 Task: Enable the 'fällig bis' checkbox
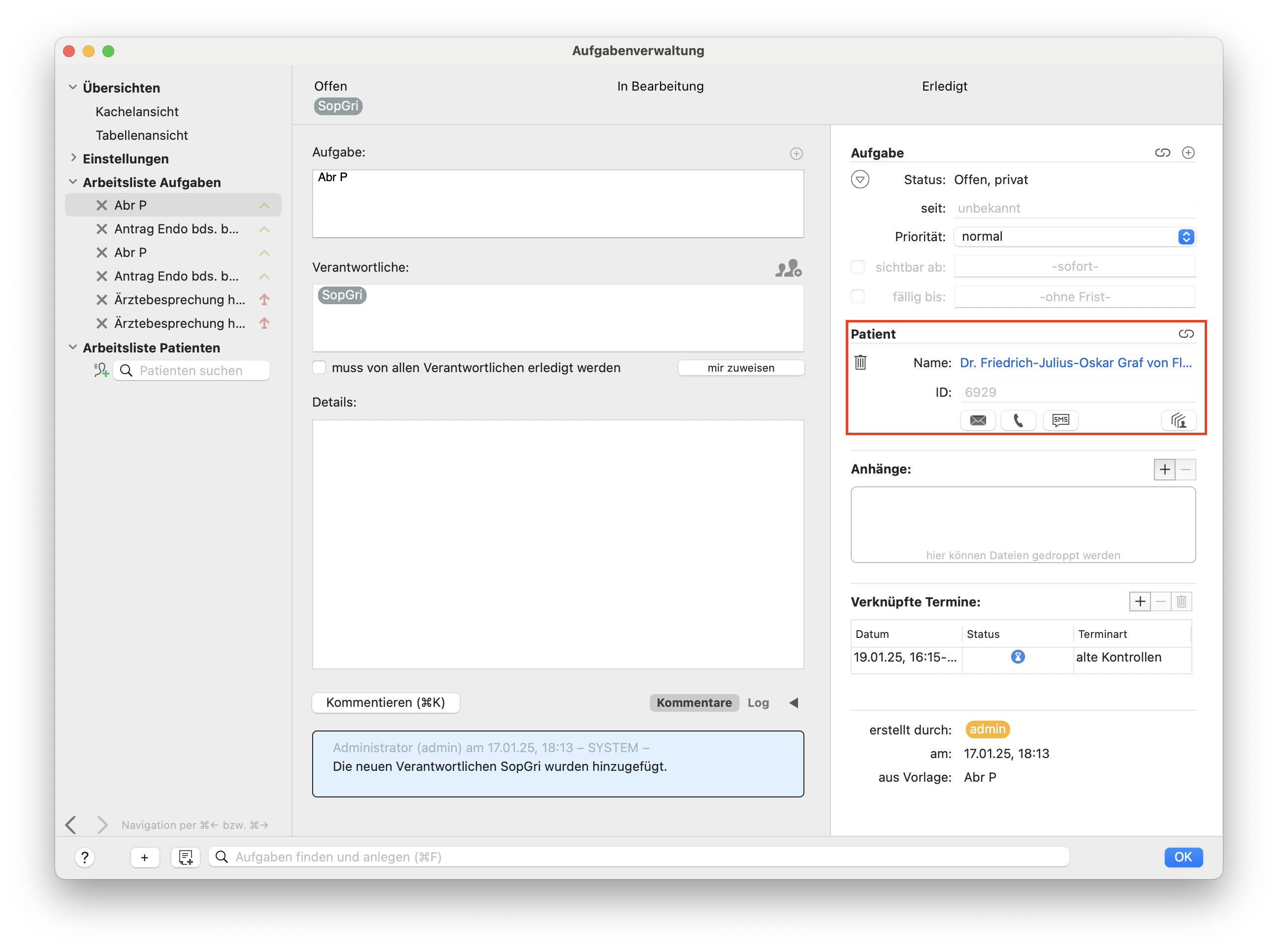pyautogui.click(x=858, y=297)
